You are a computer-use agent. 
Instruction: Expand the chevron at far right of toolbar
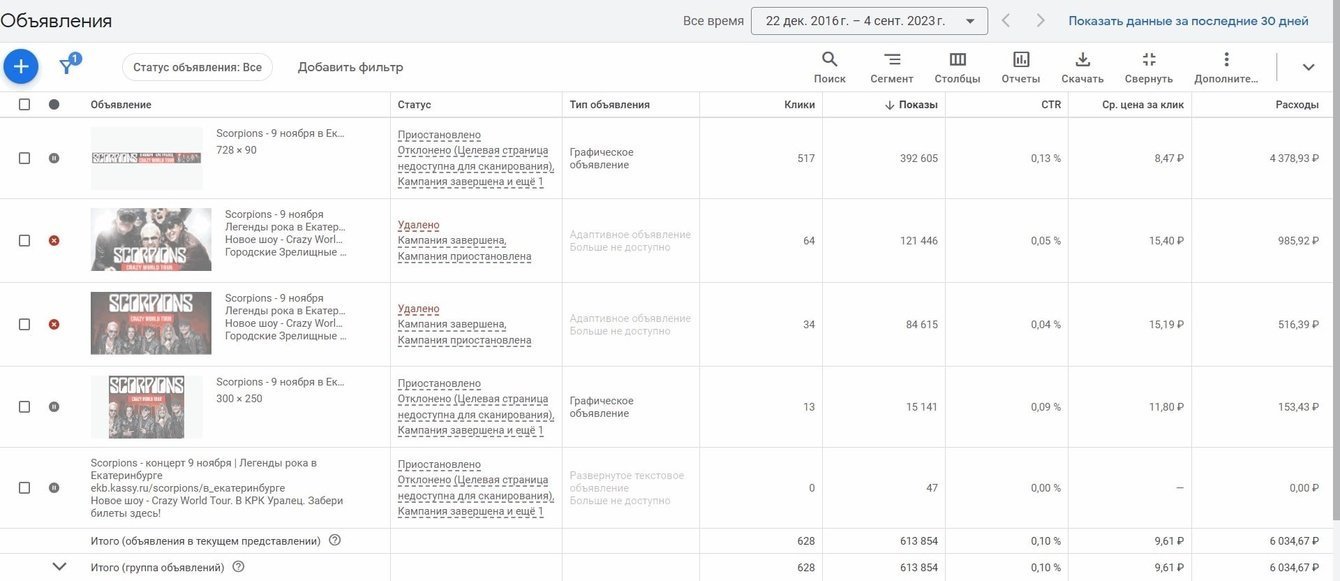point(1308,67)
